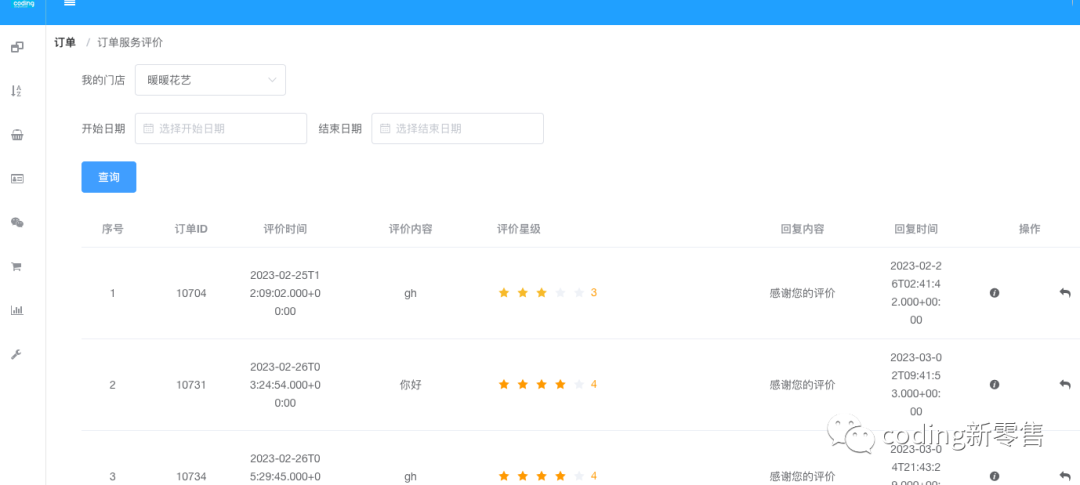Click reply time 2023-02-26T02:41:42
Viewport: 1080px width, 485px height.
[x=916, y=293]
